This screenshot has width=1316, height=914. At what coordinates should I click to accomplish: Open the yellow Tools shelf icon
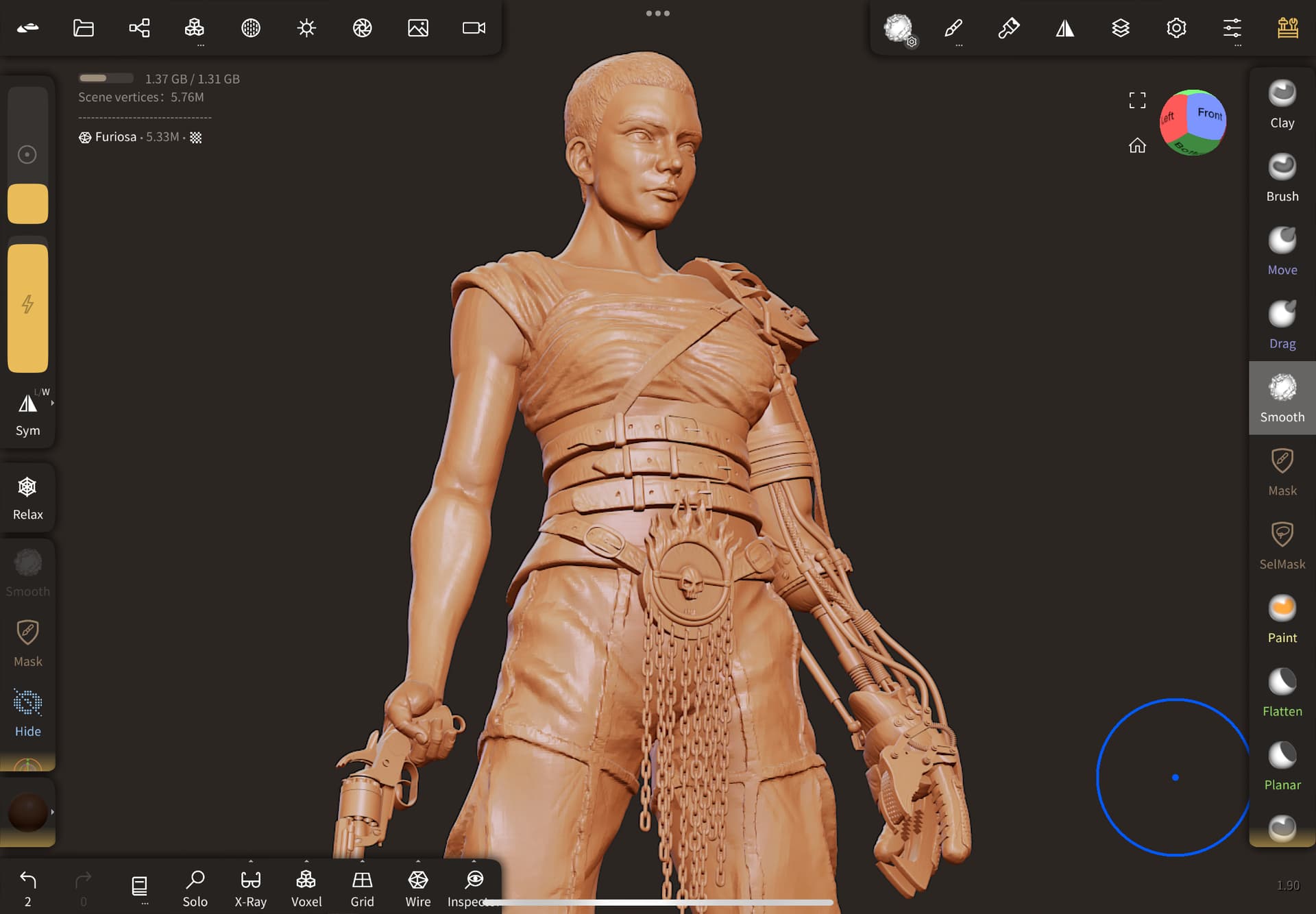click(1288, 28)
